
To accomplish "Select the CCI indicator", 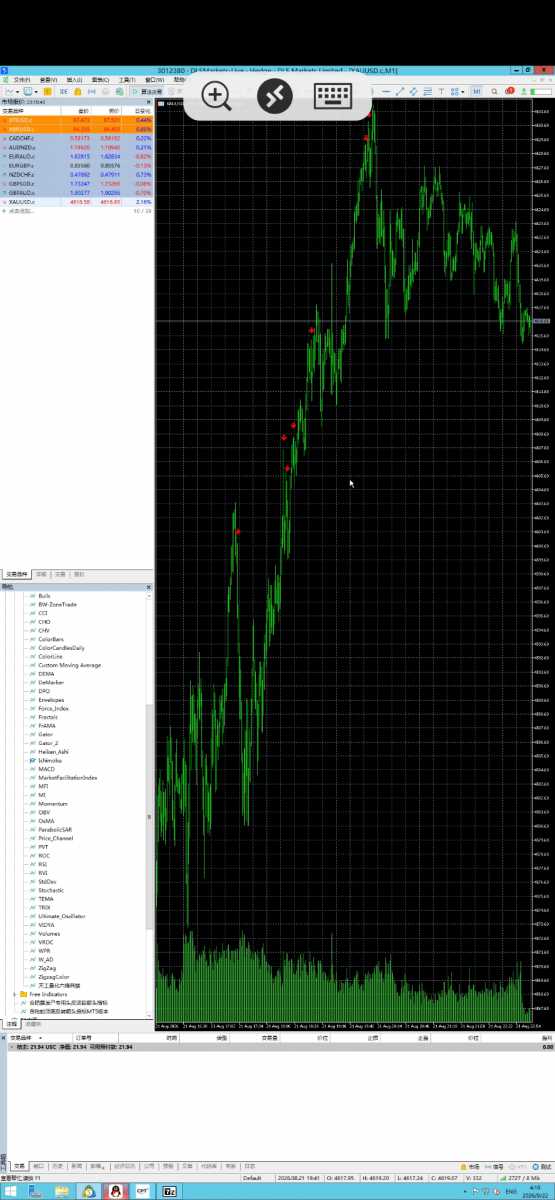I will [x=44, y=613].
